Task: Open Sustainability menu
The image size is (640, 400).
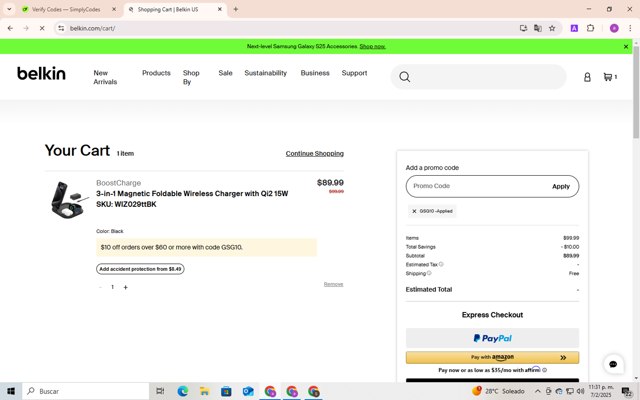Action: click(x=265, y=73)
